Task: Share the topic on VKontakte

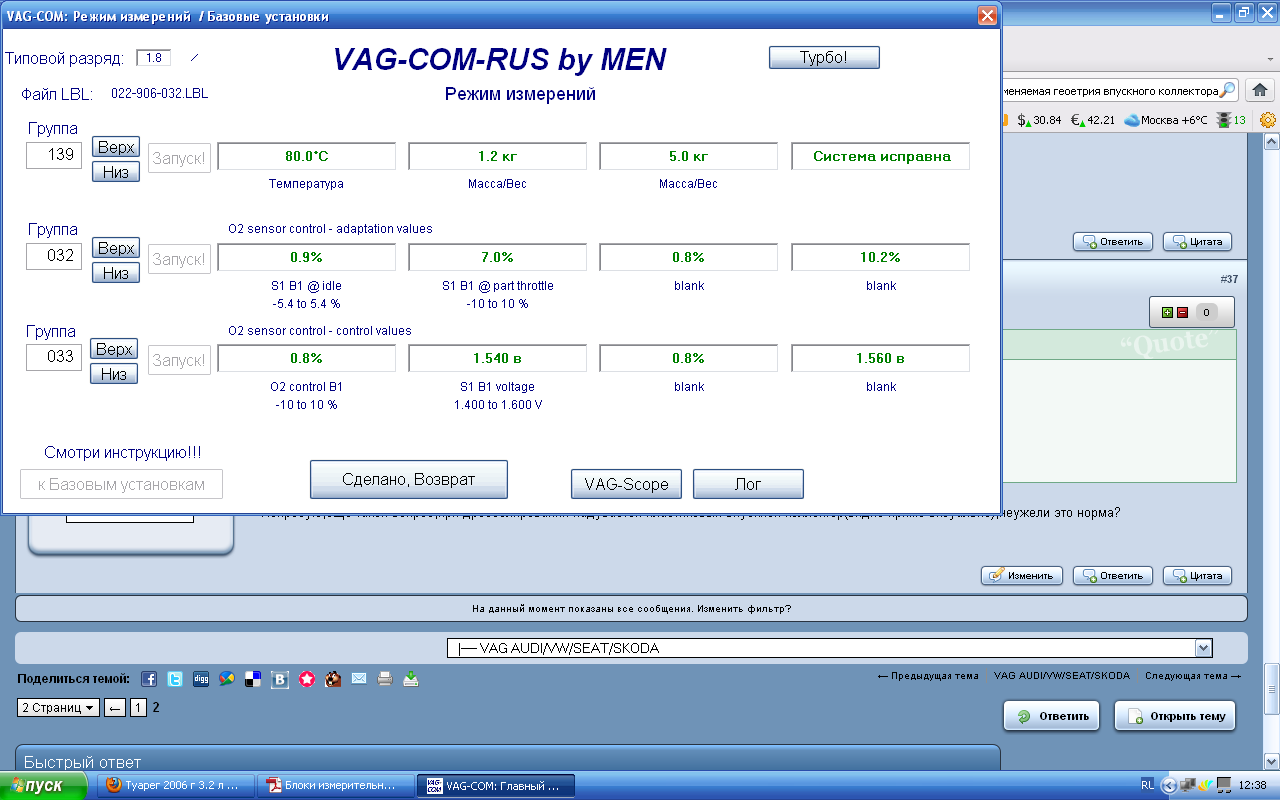Action: click(x=280, y=679)
